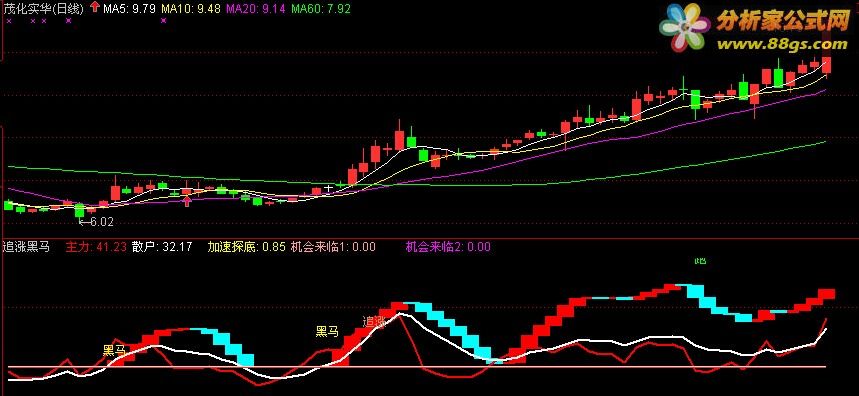The width and height of the screenshot is (859, 396).
Task: Click the 茂化实华(日线) chart title
Action: click(43, 8)
